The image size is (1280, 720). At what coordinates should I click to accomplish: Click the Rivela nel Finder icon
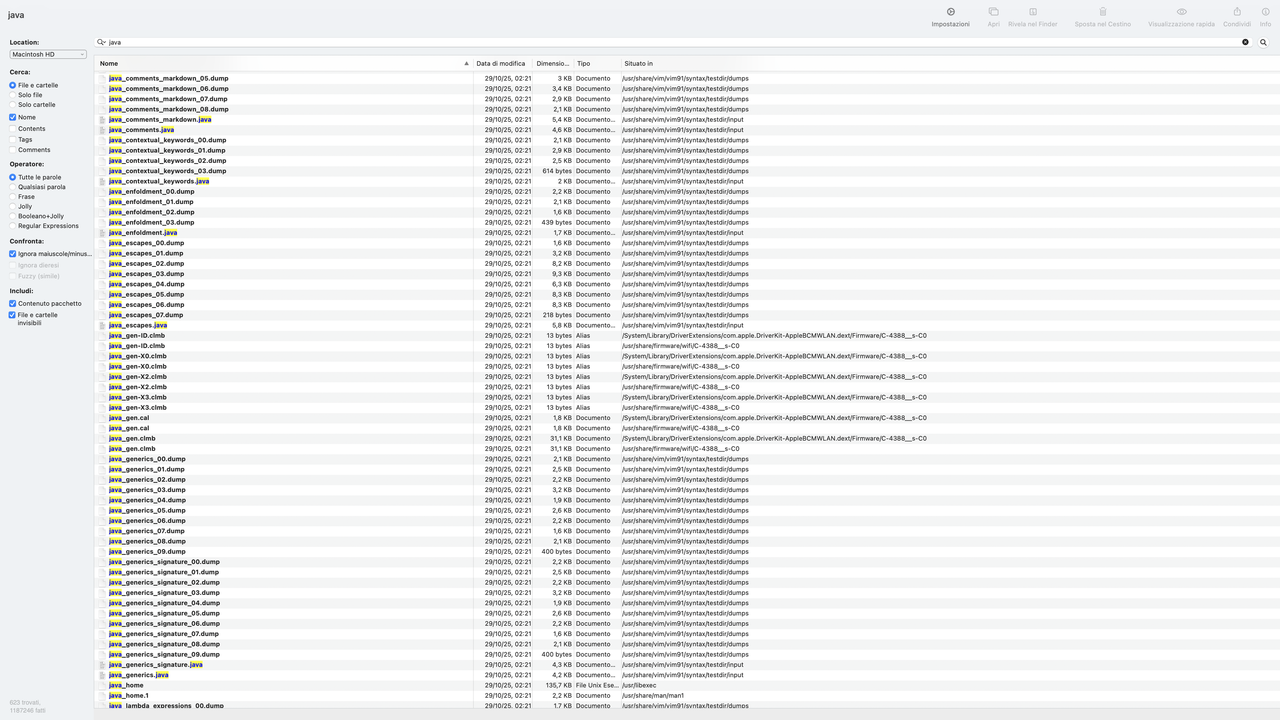[x=1032, y=17]
